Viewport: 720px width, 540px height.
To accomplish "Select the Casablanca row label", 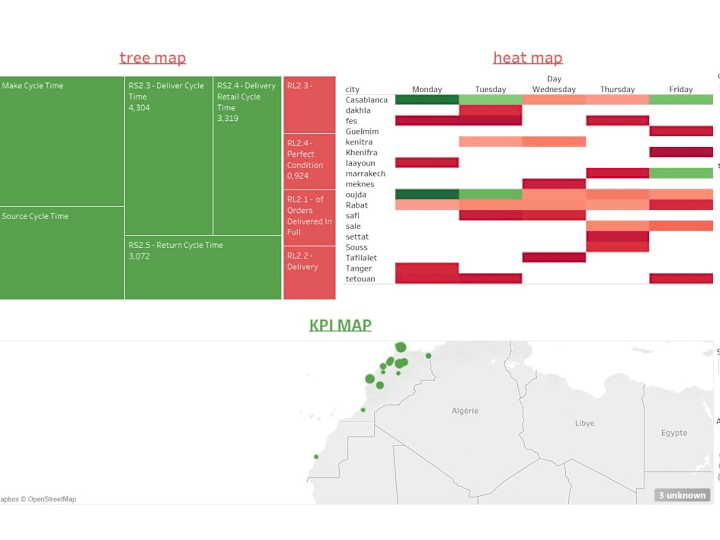I will tap(366, 100).
